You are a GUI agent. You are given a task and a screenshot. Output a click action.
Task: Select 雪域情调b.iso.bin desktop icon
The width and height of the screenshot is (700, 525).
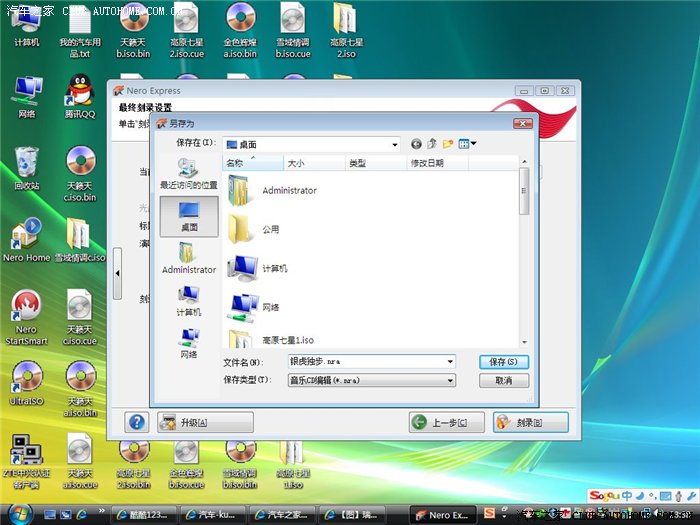coord(240,464)
